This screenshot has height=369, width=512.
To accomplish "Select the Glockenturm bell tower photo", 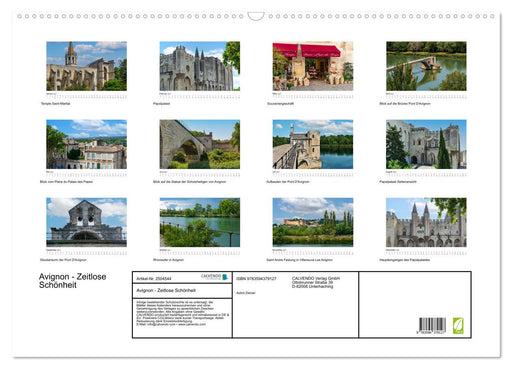I will tap(86, 222).
